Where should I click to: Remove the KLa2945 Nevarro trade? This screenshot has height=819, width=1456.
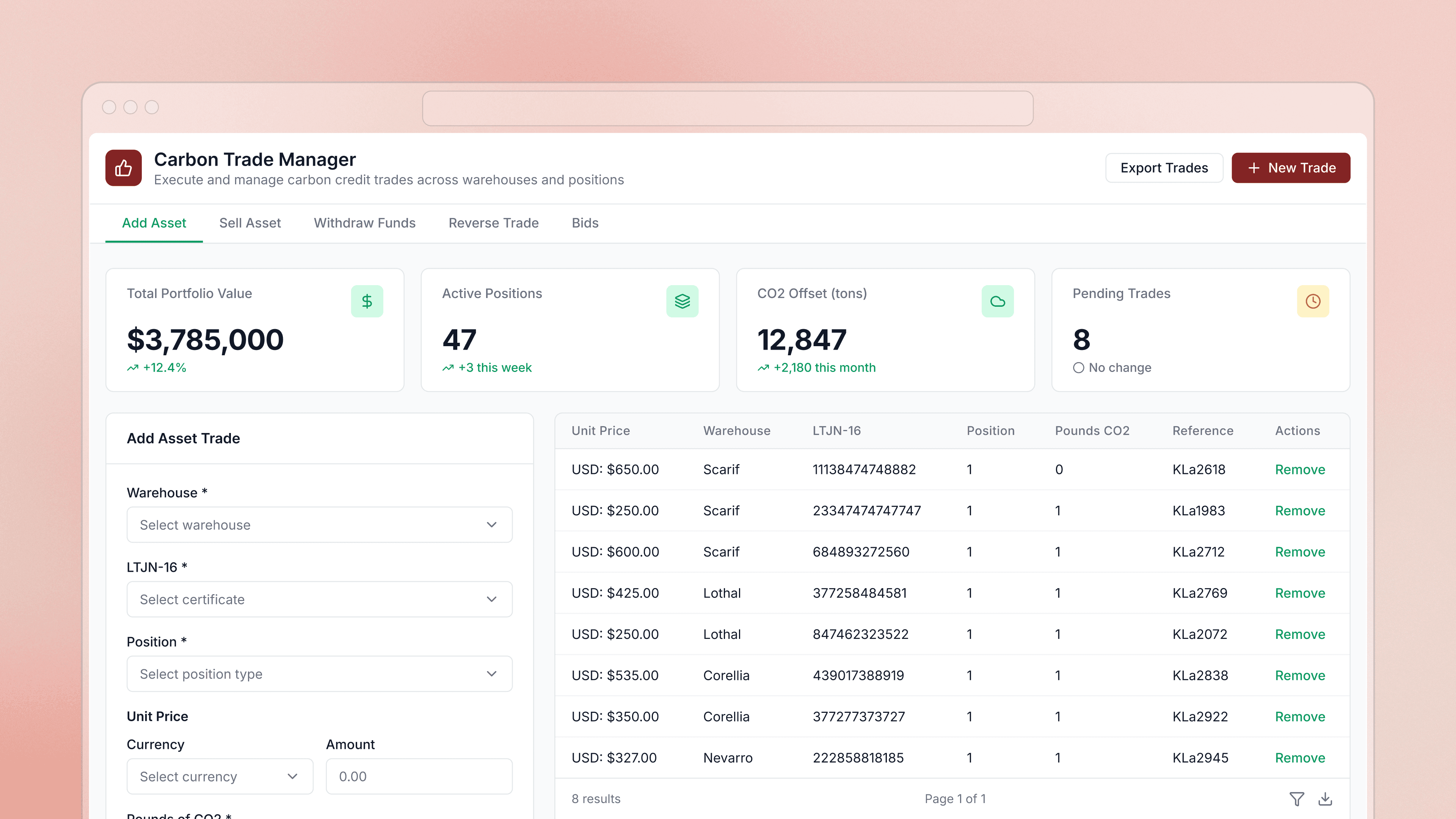[1300, 758]
